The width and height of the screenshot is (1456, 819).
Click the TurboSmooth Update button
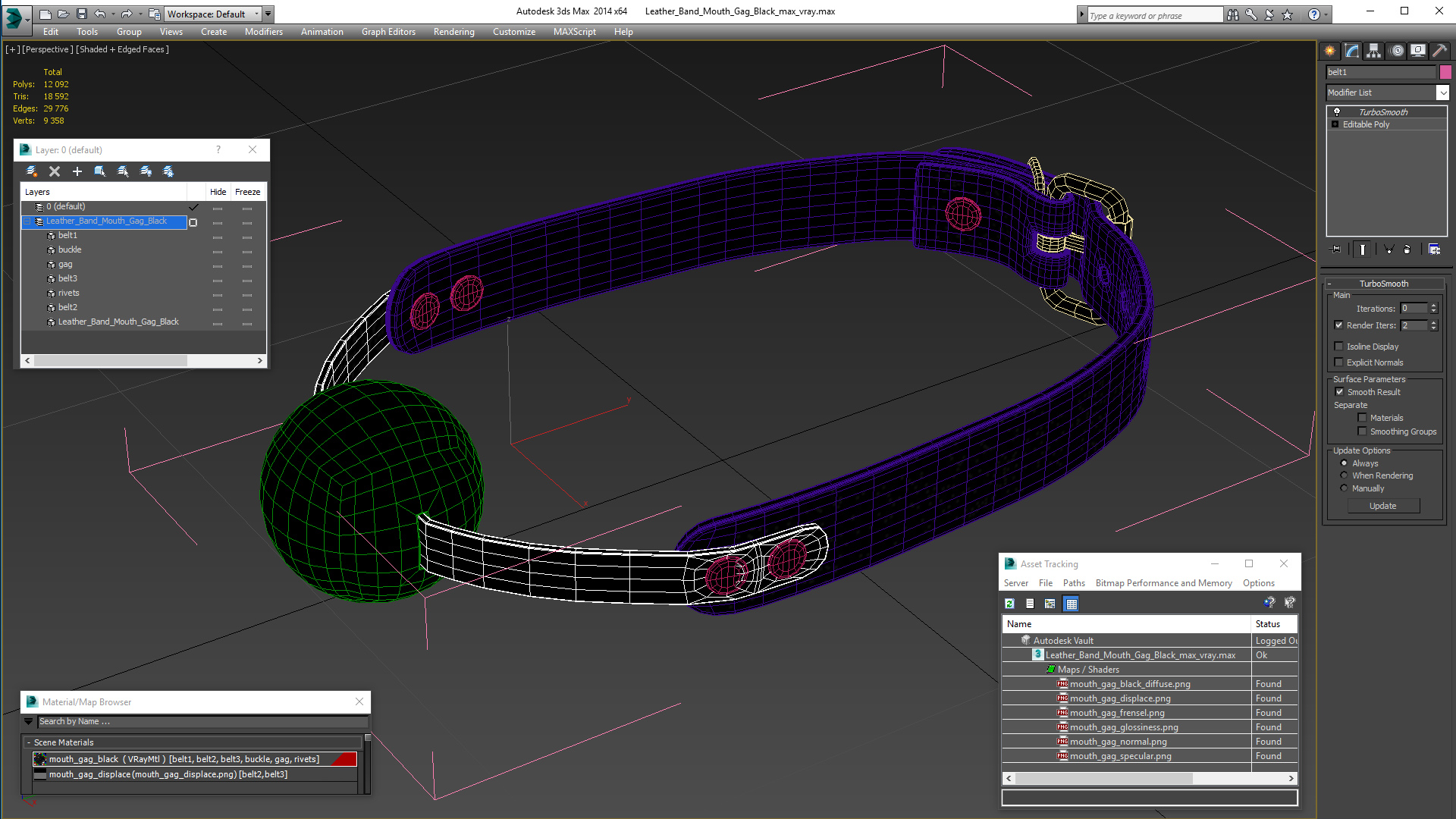[x=1382, y=506]
